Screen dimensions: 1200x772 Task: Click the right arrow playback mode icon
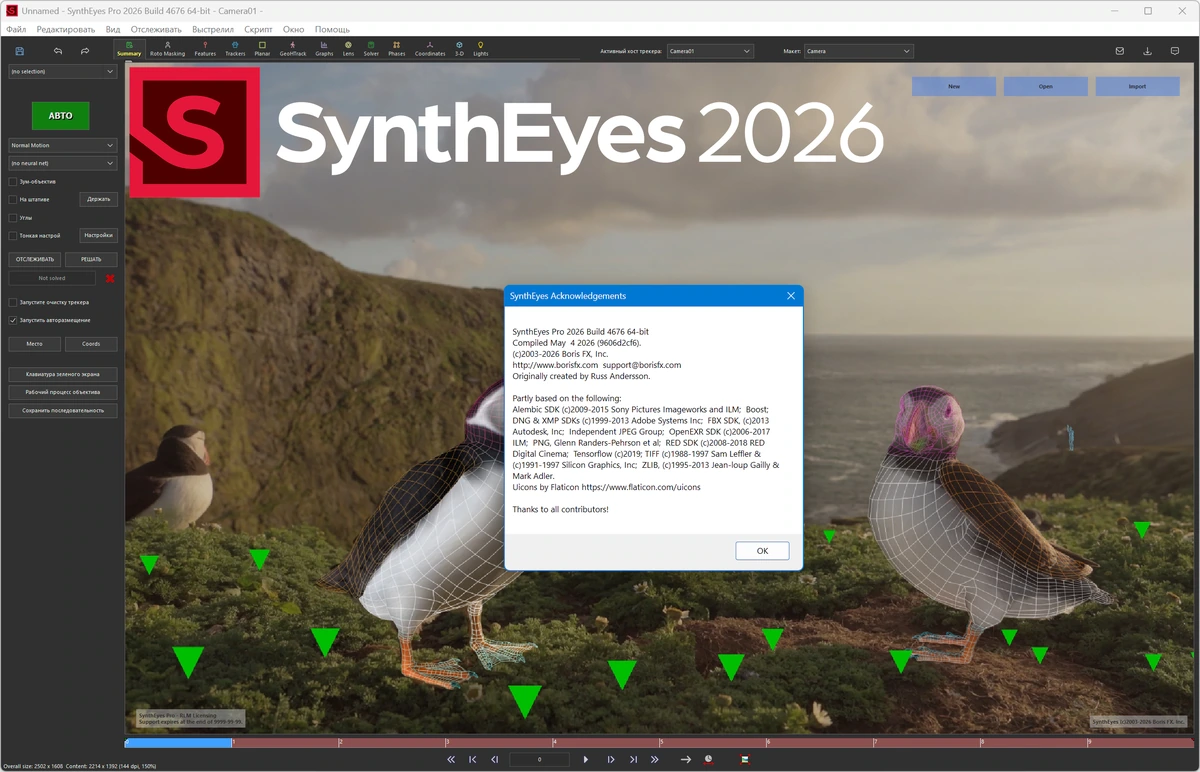[x=686, y=760]
